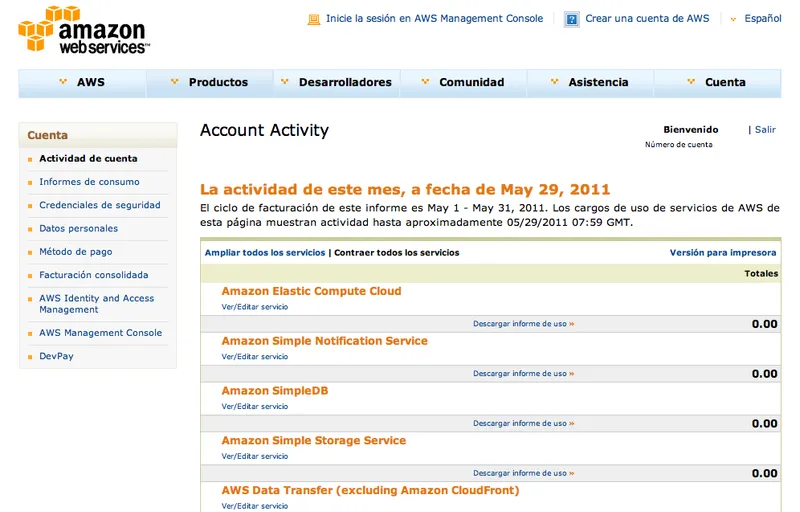Expand the AWS navigation menu
The image size is (800, 512).
tap(82, 82)
